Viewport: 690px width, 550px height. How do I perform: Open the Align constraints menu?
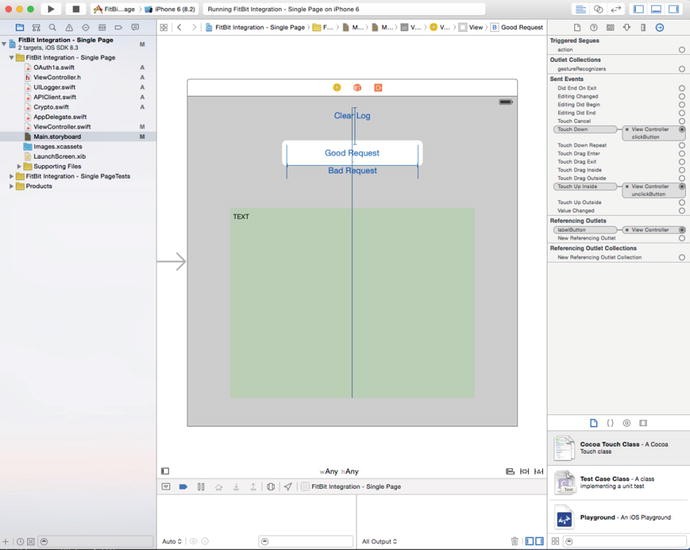coord(510,471)
